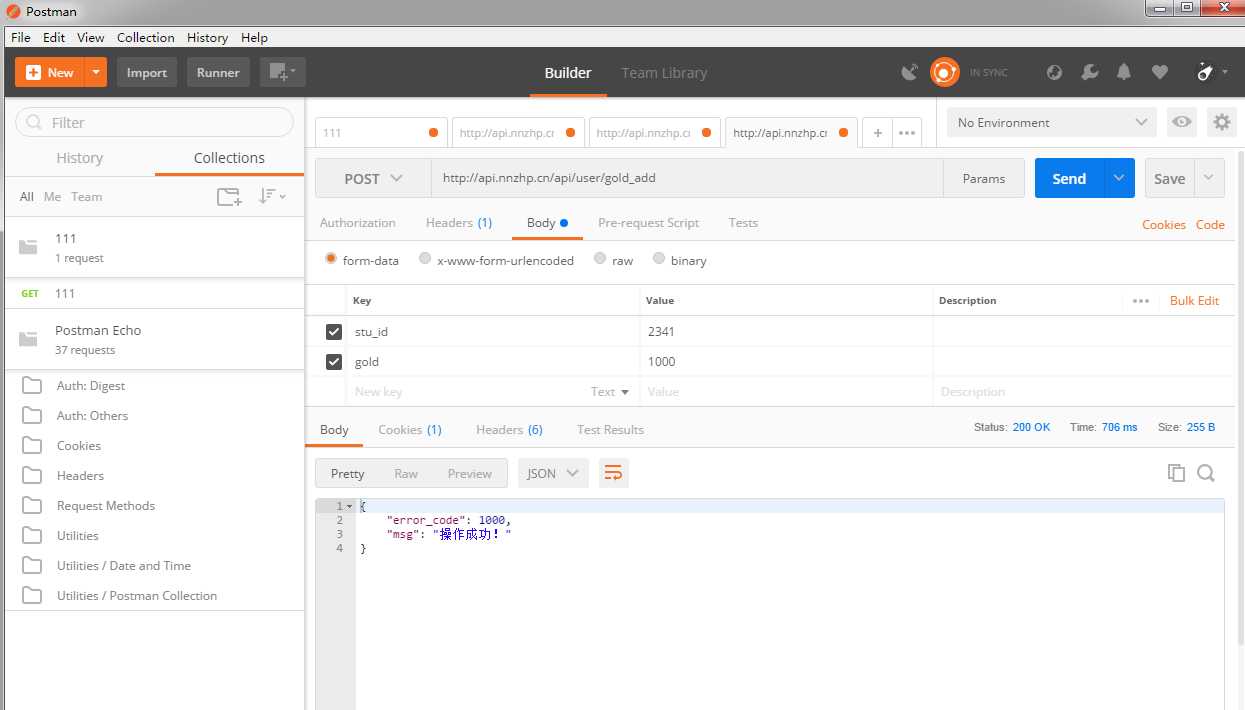Image resolution: width=1245 pixels, height=710 pixels.
Task: Click the heart icon
Action: pos(1160,72)
